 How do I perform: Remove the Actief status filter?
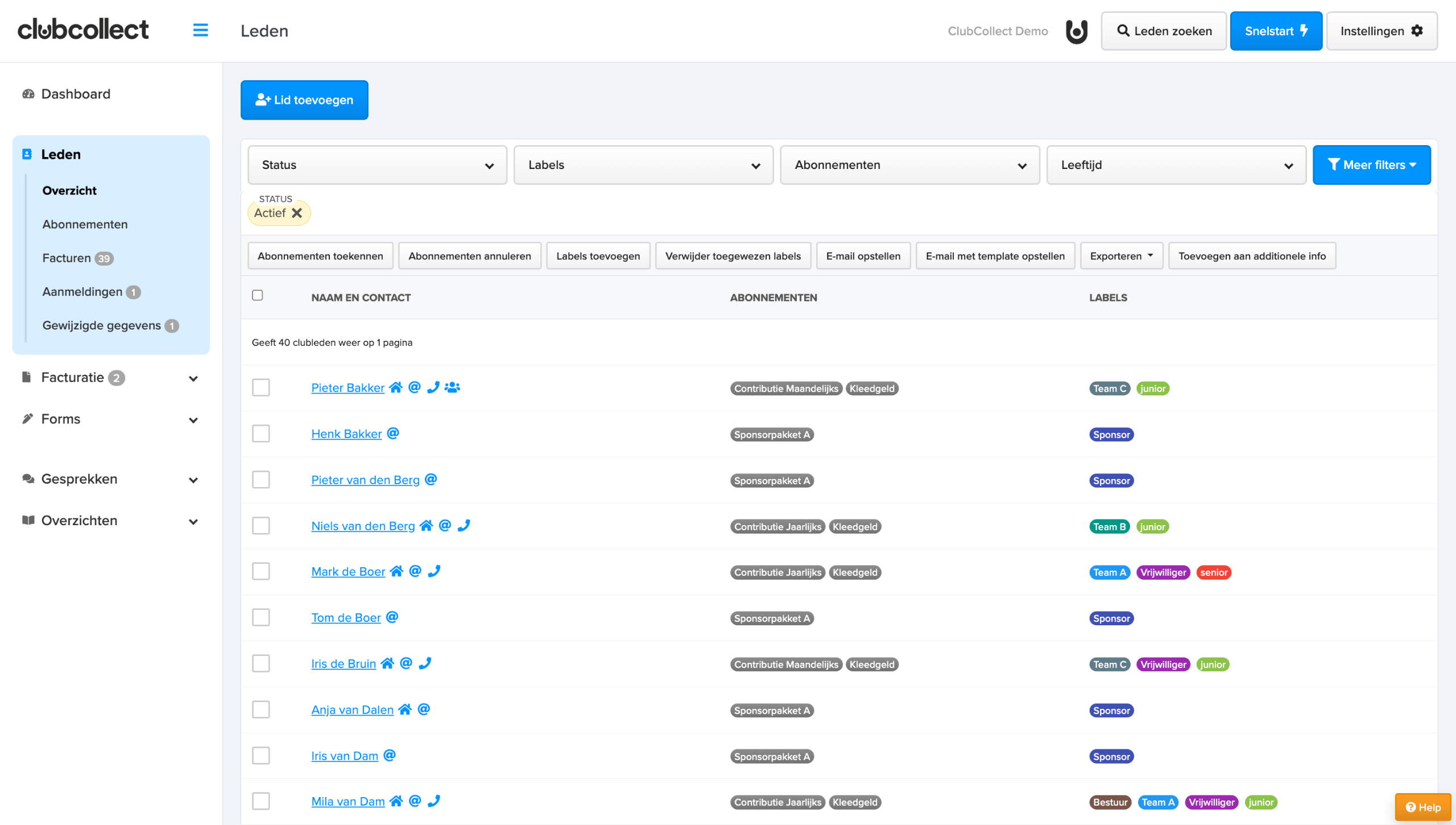coord(297,213)
